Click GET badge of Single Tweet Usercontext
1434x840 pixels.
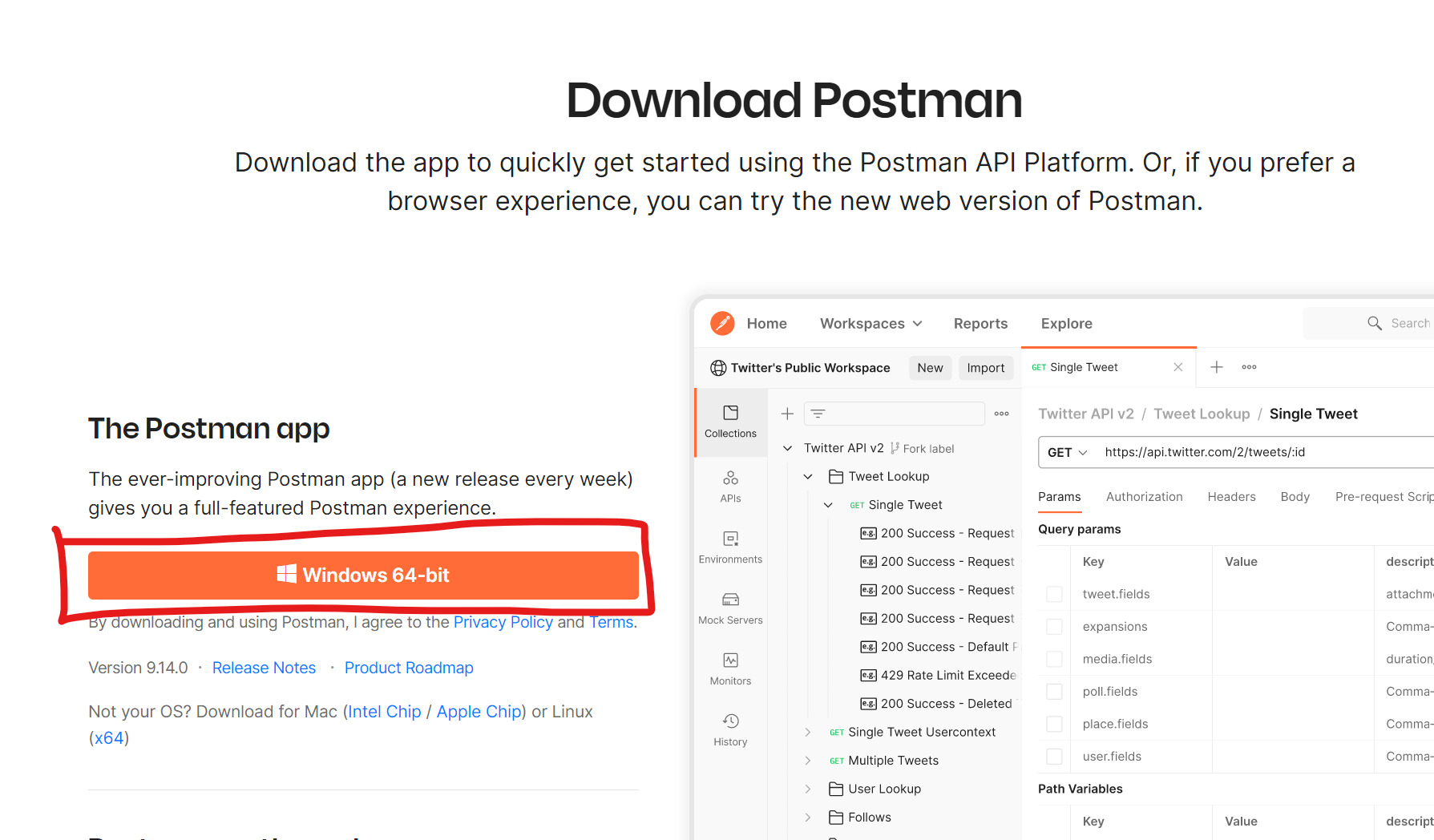[836, 733]
